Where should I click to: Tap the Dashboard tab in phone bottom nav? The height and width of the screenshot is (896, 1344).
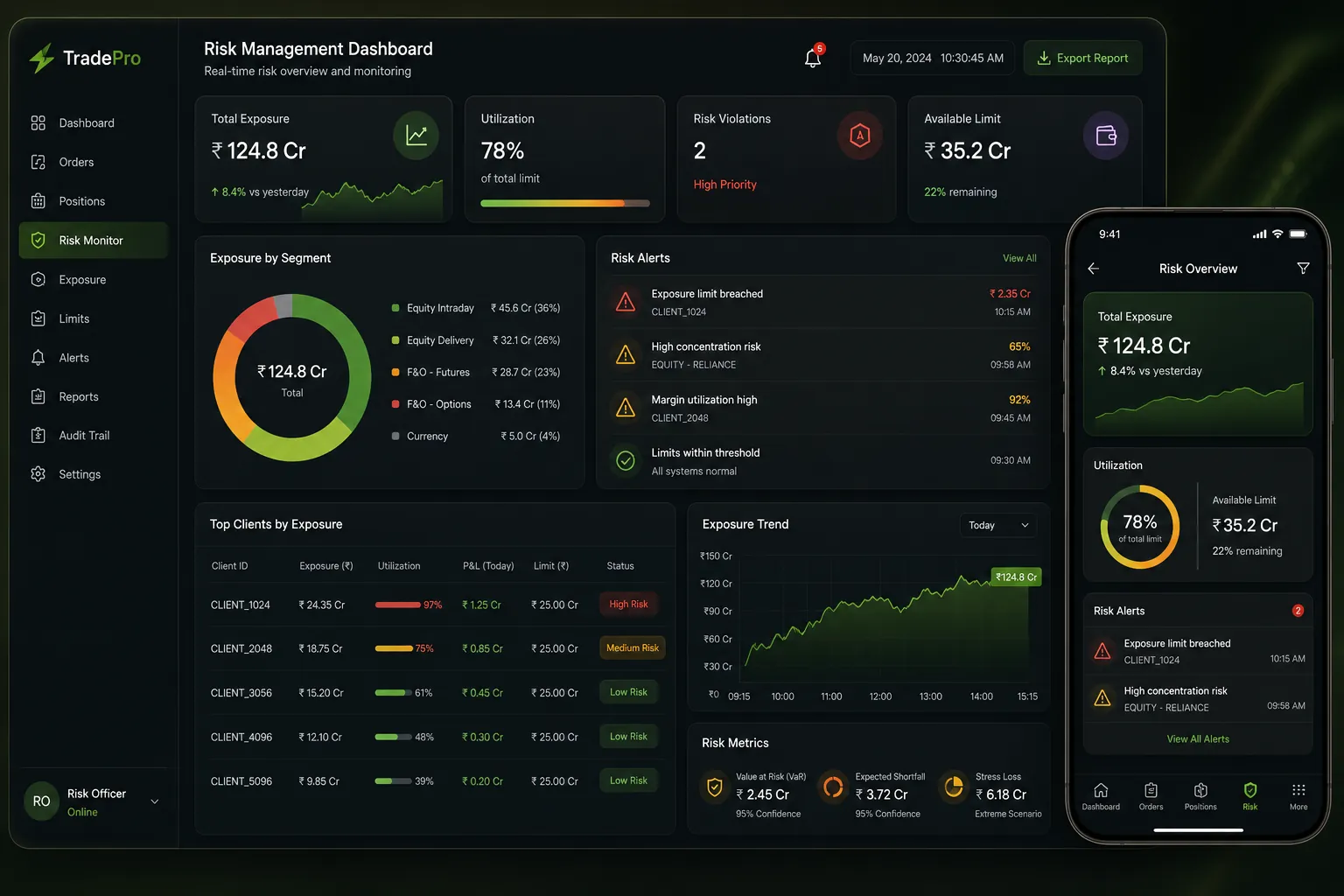(x=1101, y=796)
